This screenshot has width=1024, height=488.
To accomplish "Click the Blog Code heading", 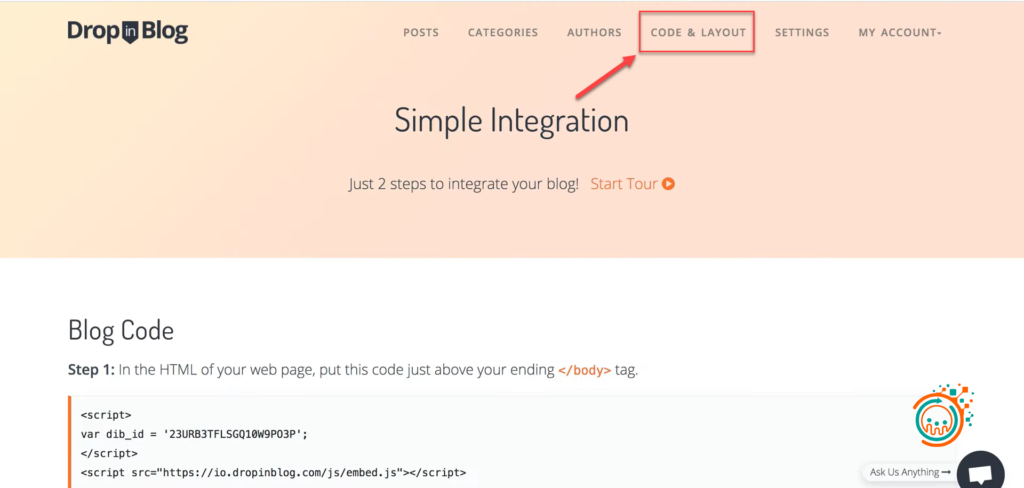I will pyautogui.click(x=121, y=330).
